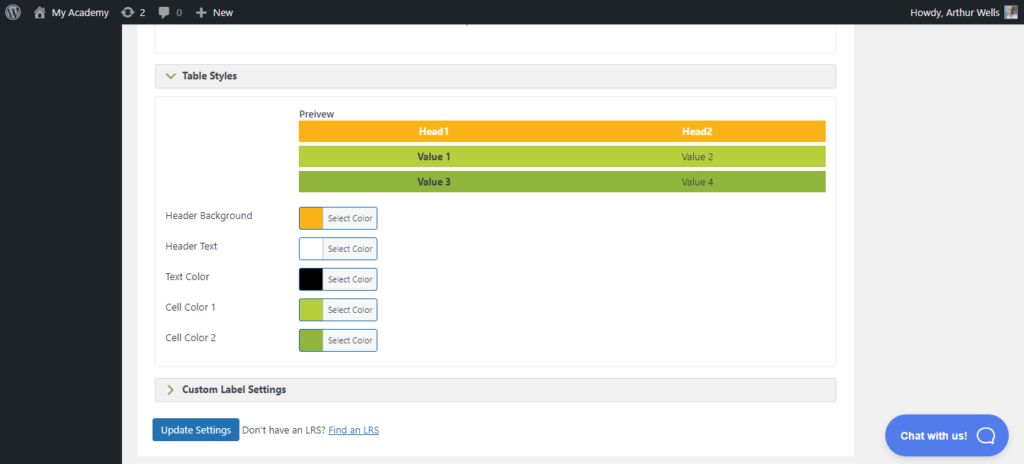
Task: Click the Header Background label
Action: click(x=209, y=216)
